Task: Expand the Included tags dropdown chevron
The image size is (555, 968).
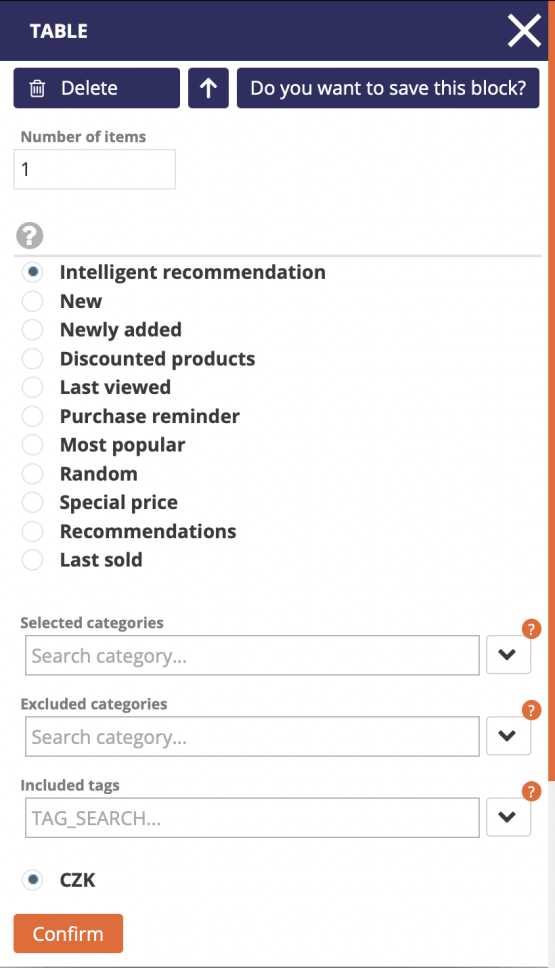Action: click(508, 817)
